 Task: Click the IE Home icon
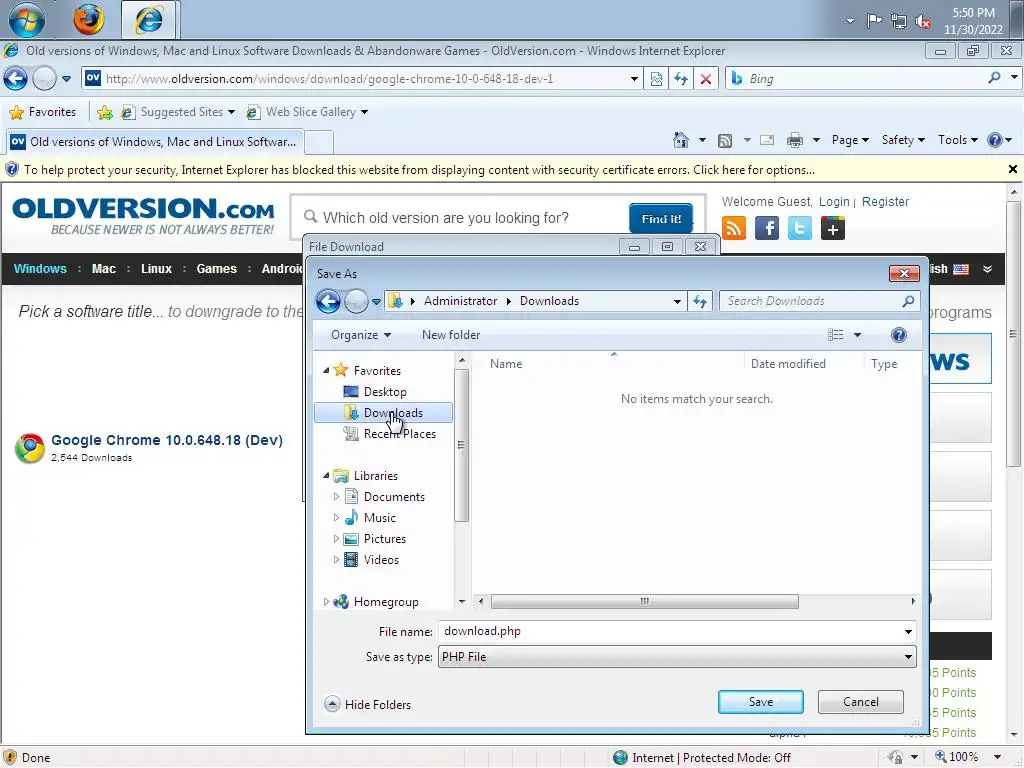[680, 140]
